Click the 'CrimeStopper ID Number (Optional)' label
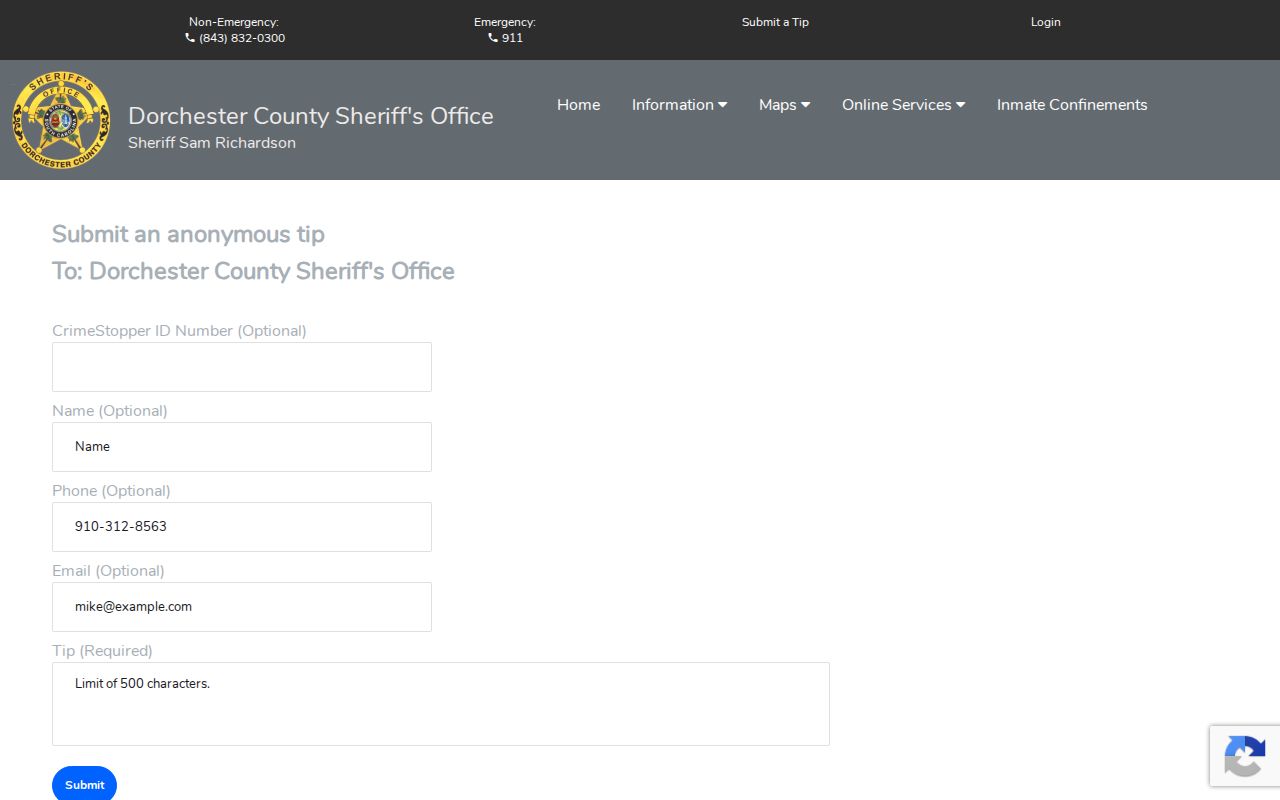The width and height of the screenshot is (1280, 800). pos(179,331)
